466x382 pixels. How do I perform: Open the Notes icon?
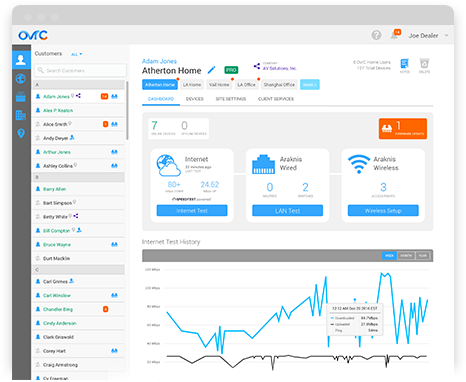click(404, 65)
